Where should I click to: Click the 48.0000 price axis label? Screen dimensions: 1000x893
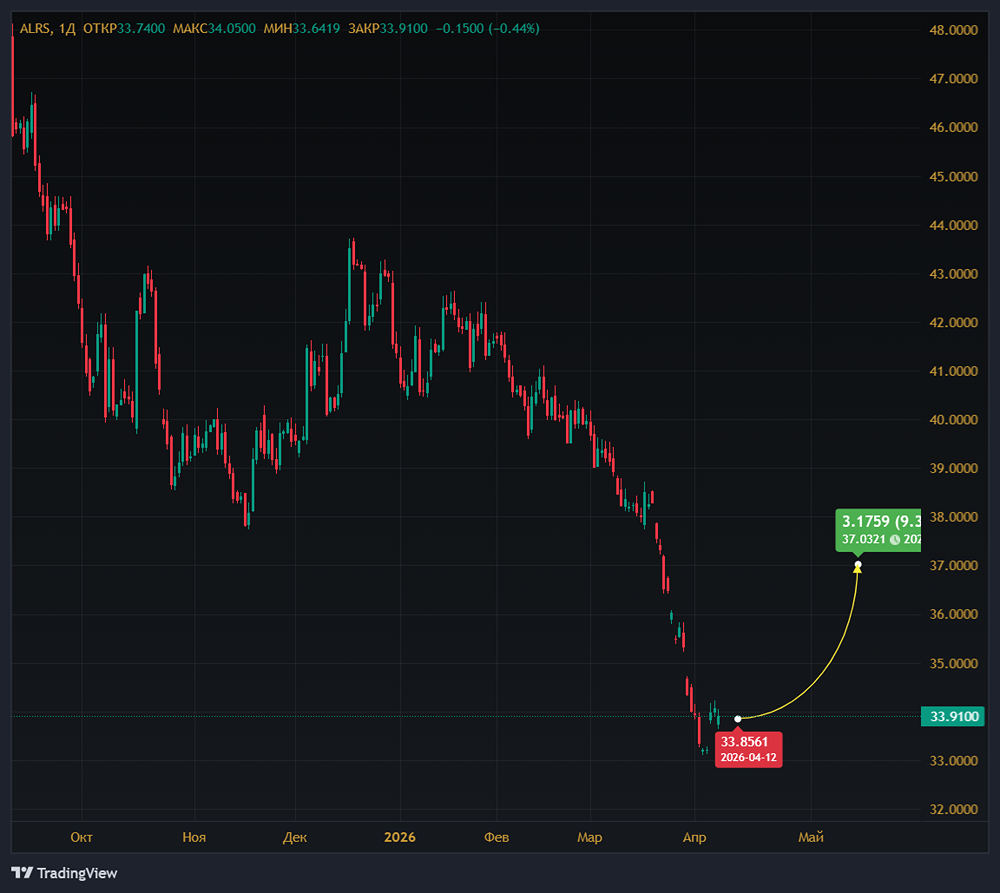(953, 30)
